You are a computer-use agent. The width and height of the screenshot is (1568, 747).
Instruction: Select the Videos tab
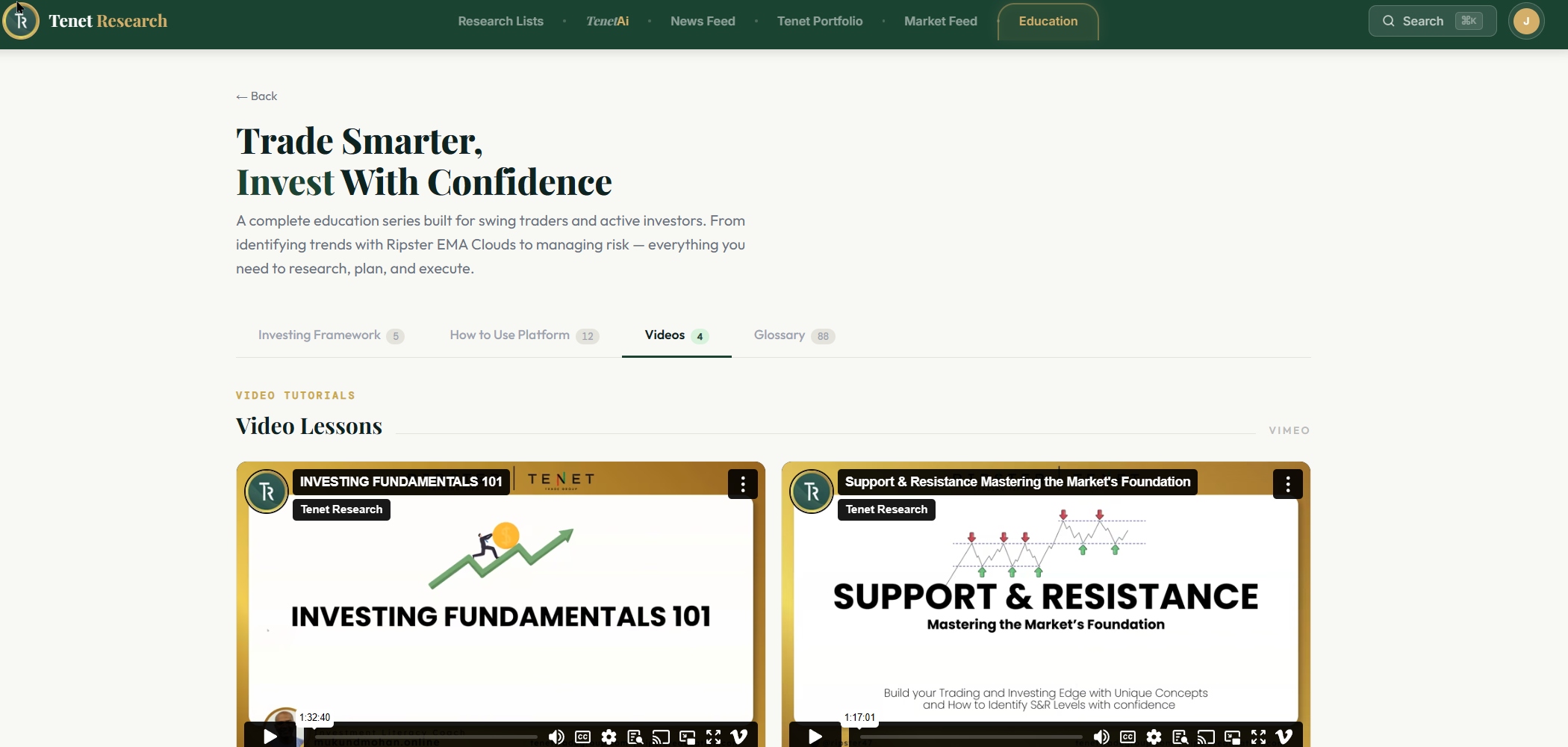(676, 335)
